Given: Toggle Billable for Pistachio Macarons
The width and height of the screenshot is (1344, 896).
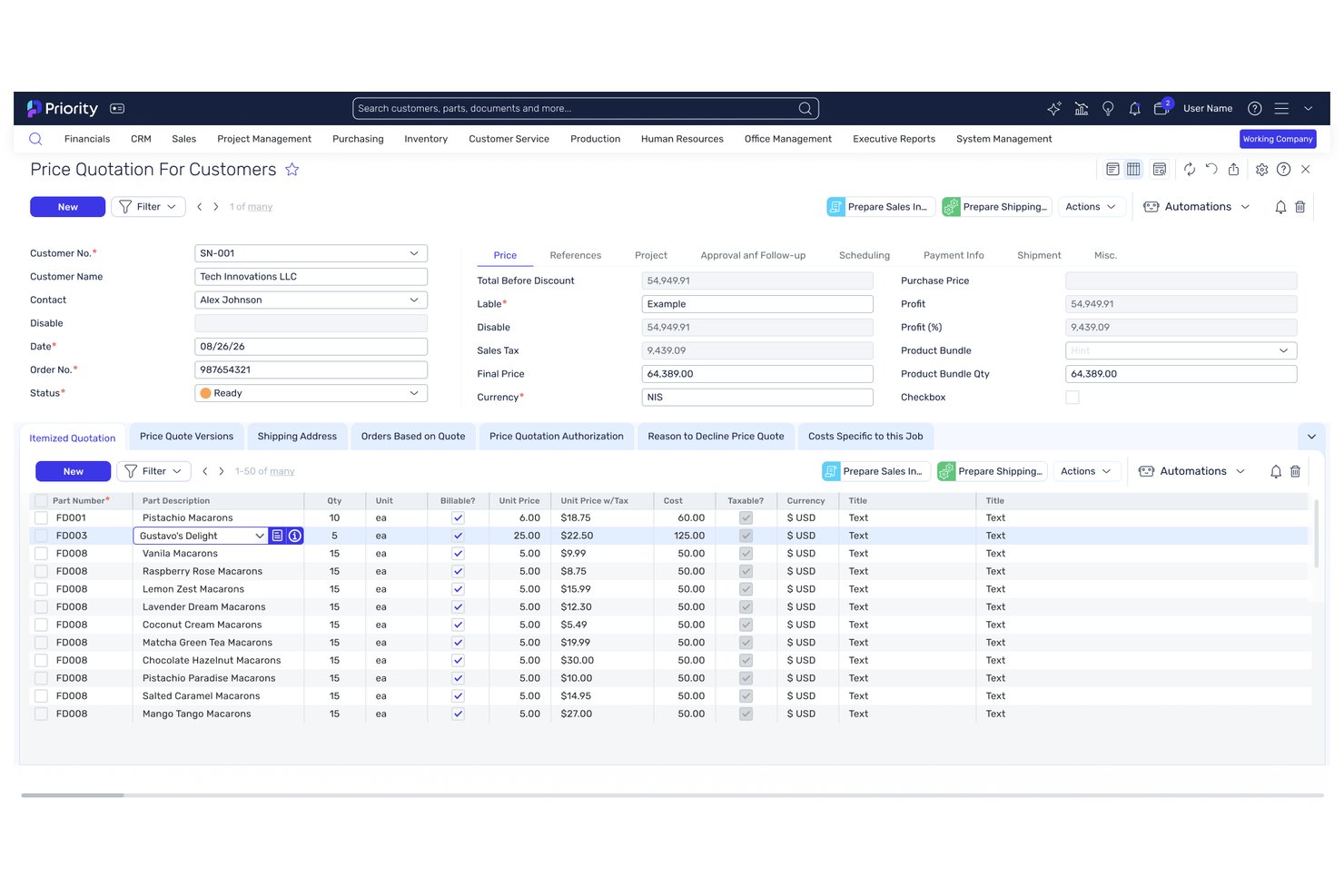Looking at the screenshot, I should point(458,517).
